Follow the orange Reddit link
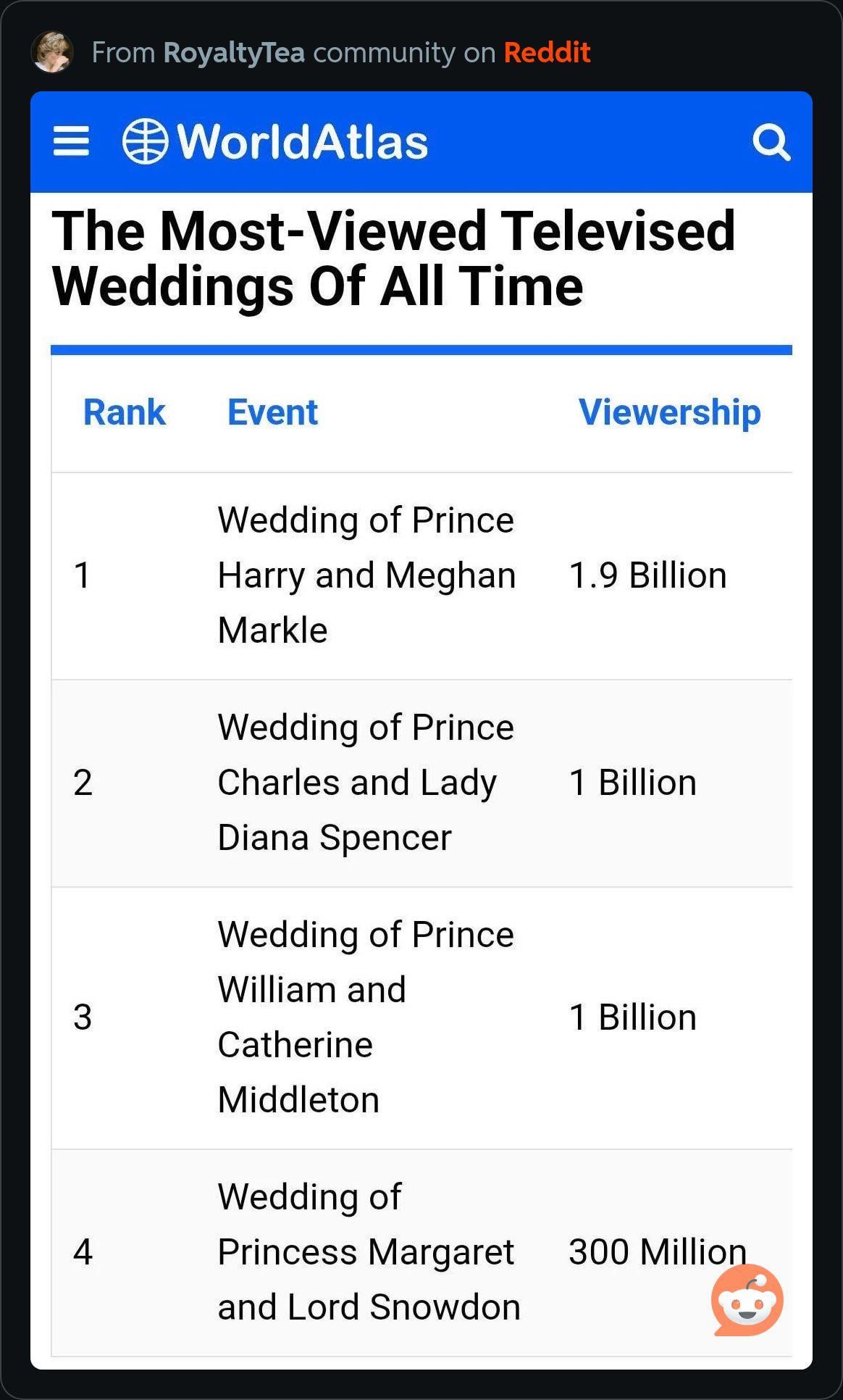The height and width of the screenshot is (1400, 843). click(x=547, y=52)
